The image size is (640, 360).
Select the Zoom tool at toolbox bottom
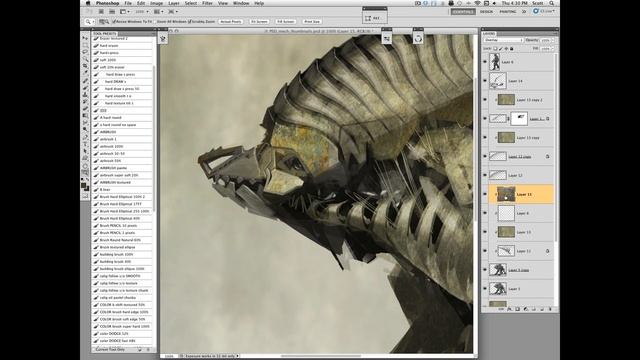click(x=85, y=172)
